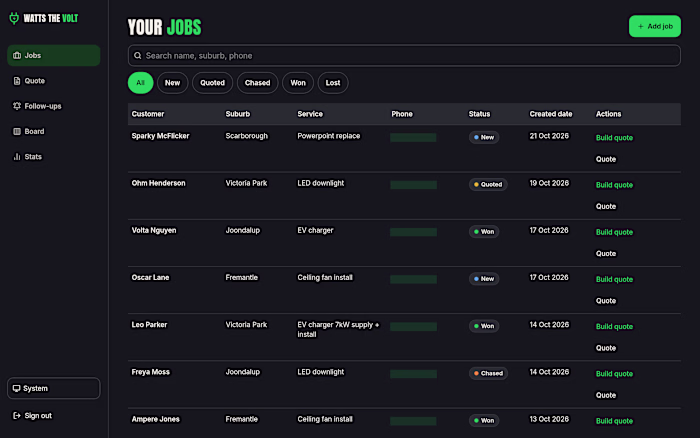The width and height of the screenshot is (700, 438).
Task: Click customer name Leo Parker
Action: pos(149,325)
